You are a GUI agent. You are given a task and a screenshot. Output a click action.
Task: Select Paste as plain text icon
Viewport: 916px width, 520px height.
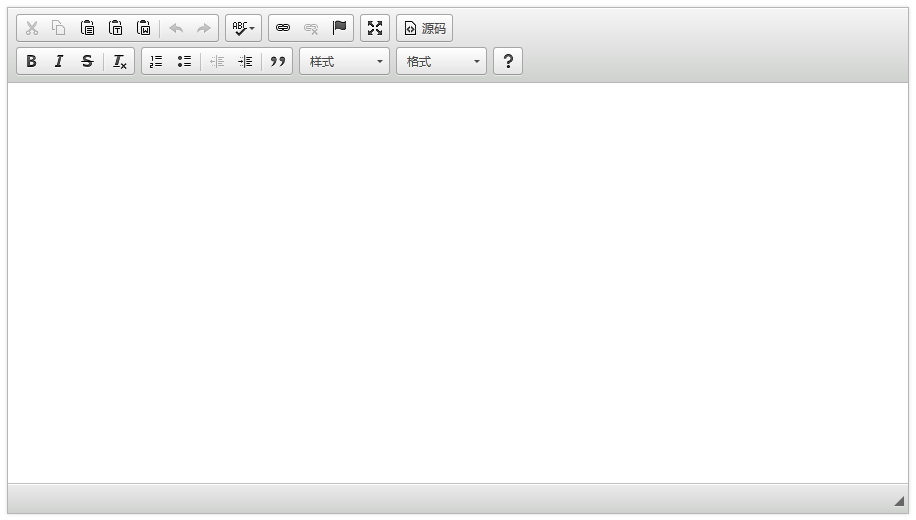point(115,28)
